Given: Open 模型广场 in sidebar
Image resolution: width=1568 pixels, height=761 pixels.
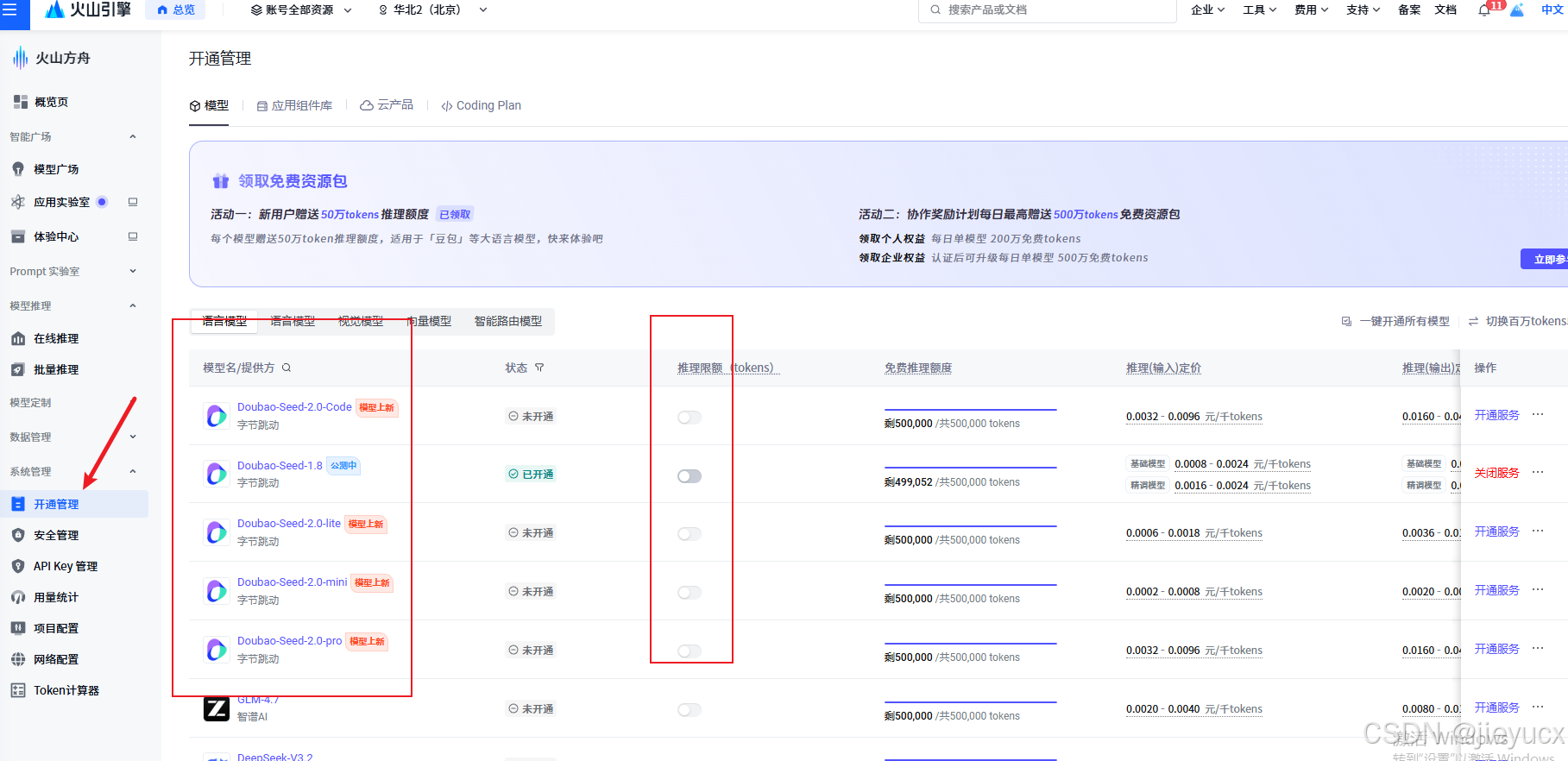Looking at the screenshot, I should pos(56,169).
